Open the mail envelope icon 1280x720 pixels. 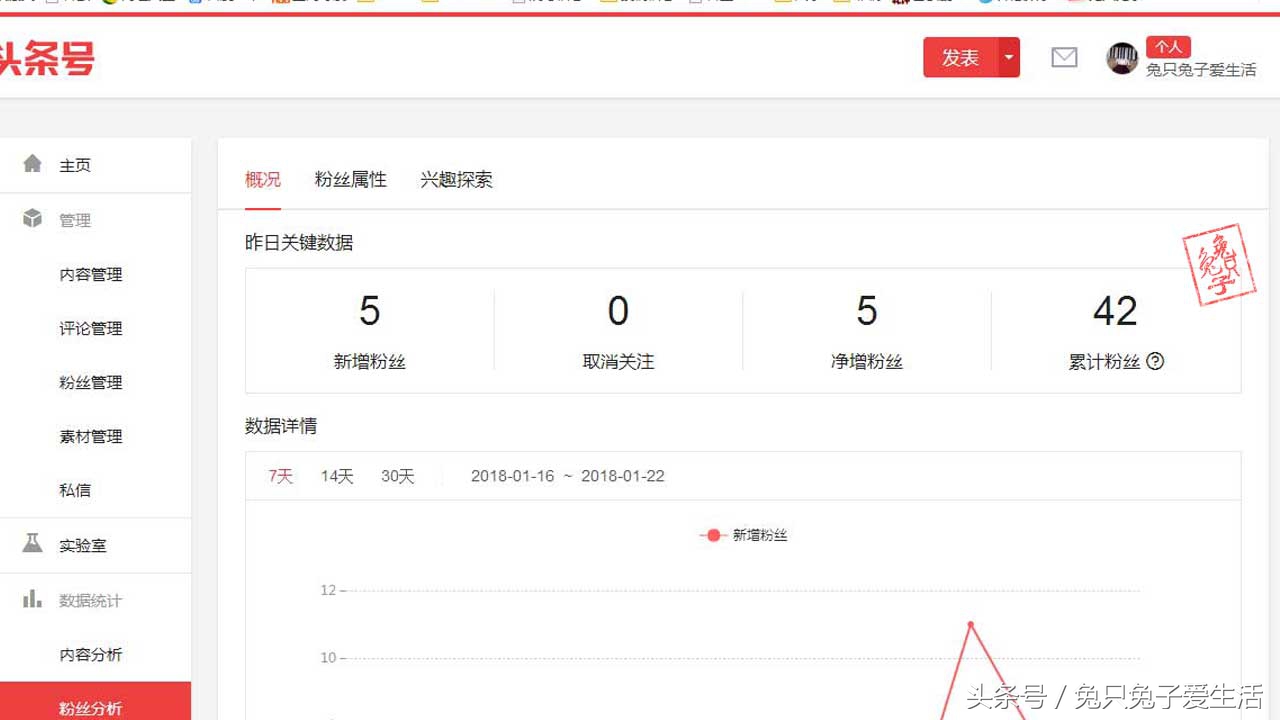click(1063, 57)
